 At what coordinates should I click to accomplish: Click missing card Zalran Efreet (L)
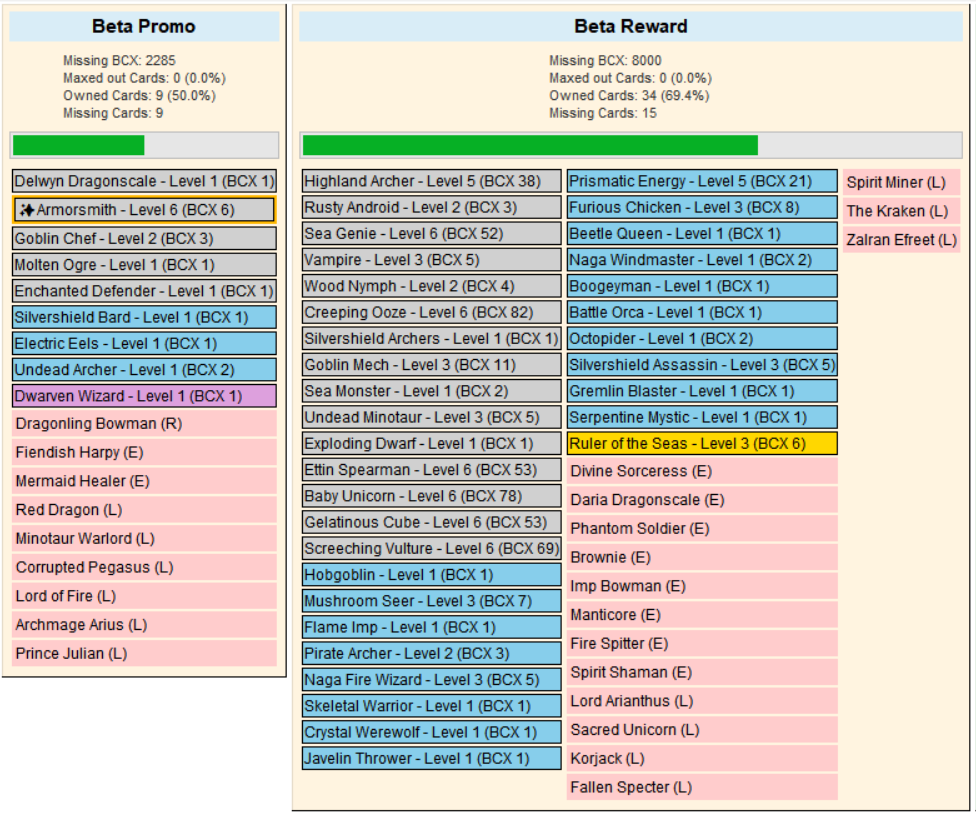901,240
